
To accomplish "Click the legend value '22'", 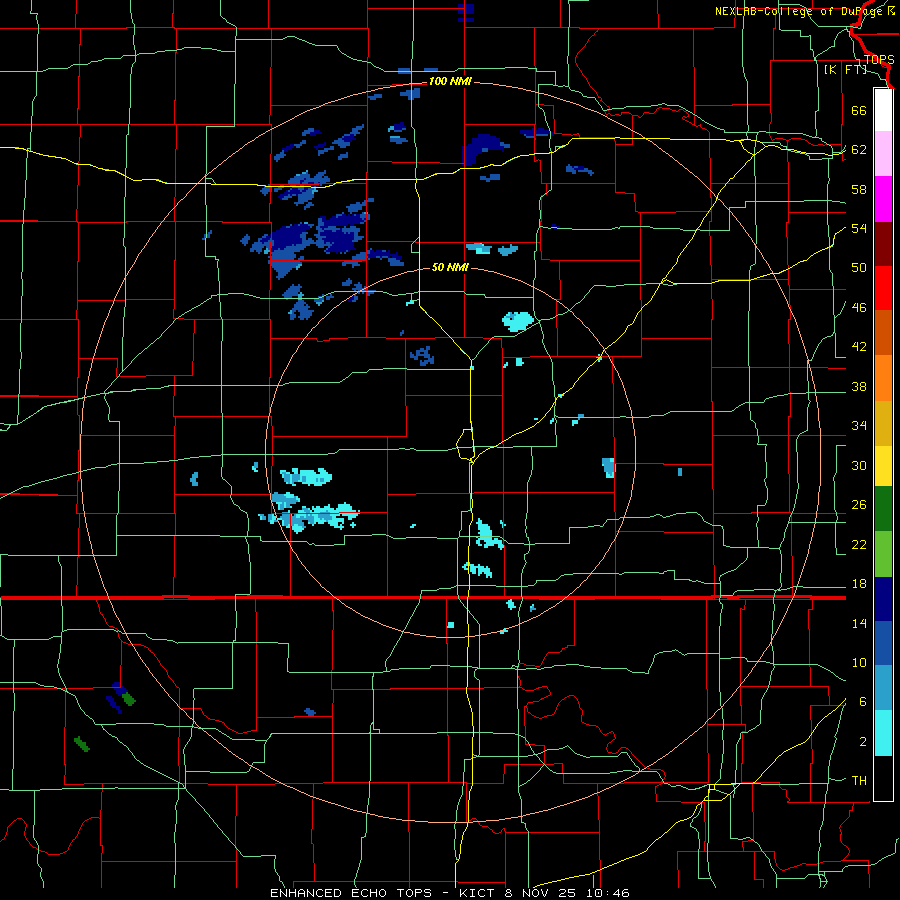I will [x=859, y=545].
